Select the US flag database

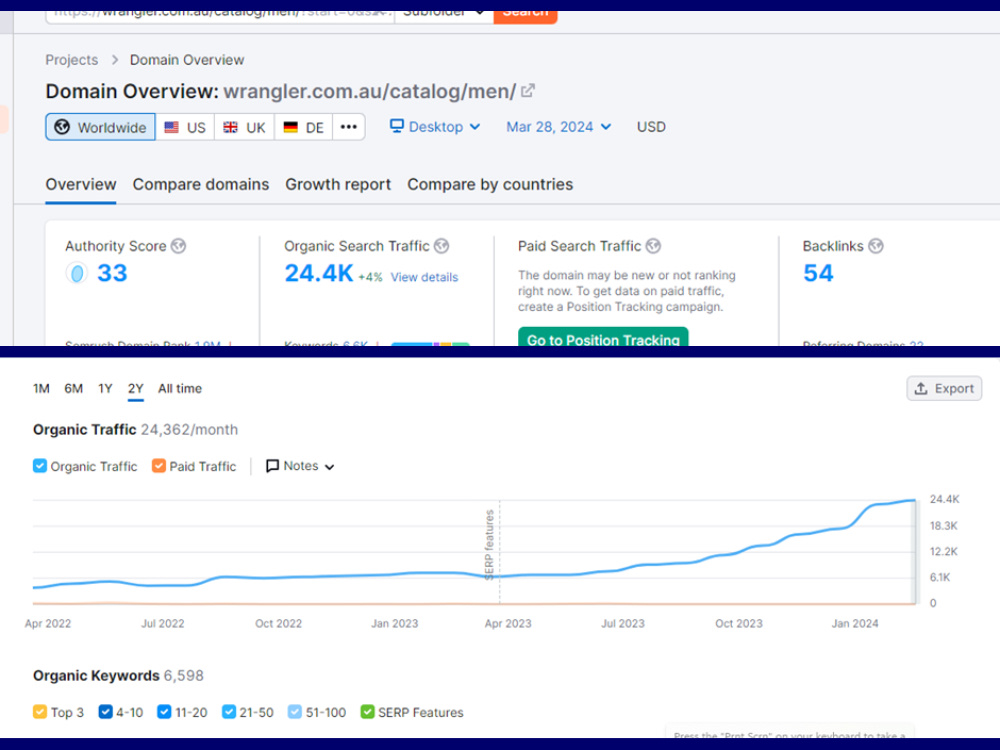point(185,127)
